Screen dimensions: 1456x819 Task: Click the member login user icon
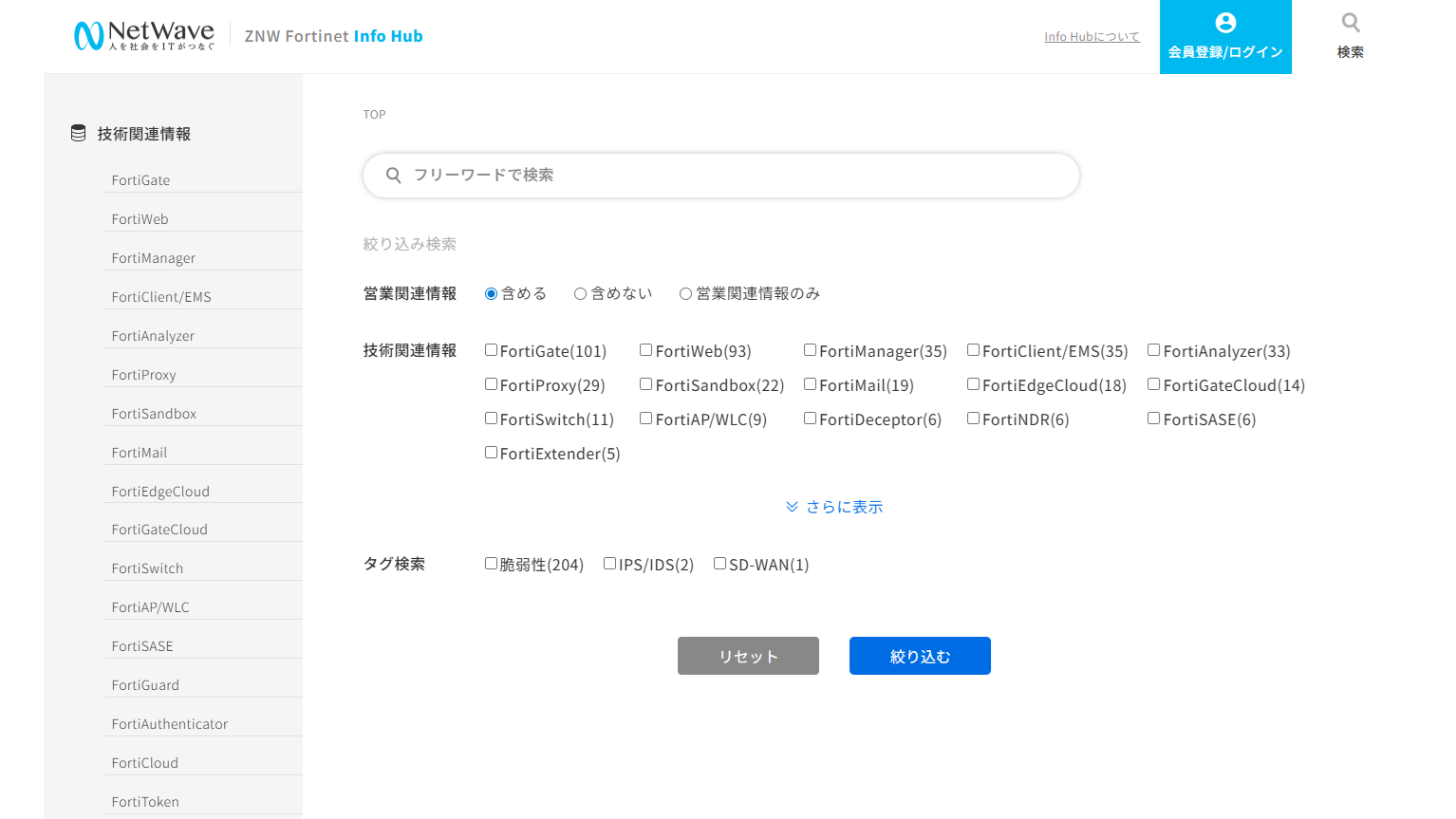[x=1225, y=23]
